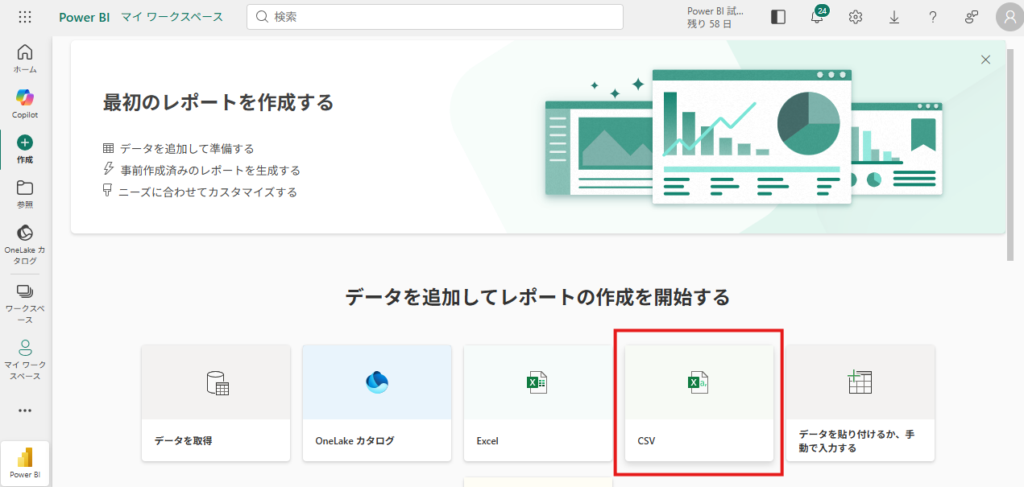Open the settings gear icon
This screenshot has height=487, width=1024.
pos(855,17)
